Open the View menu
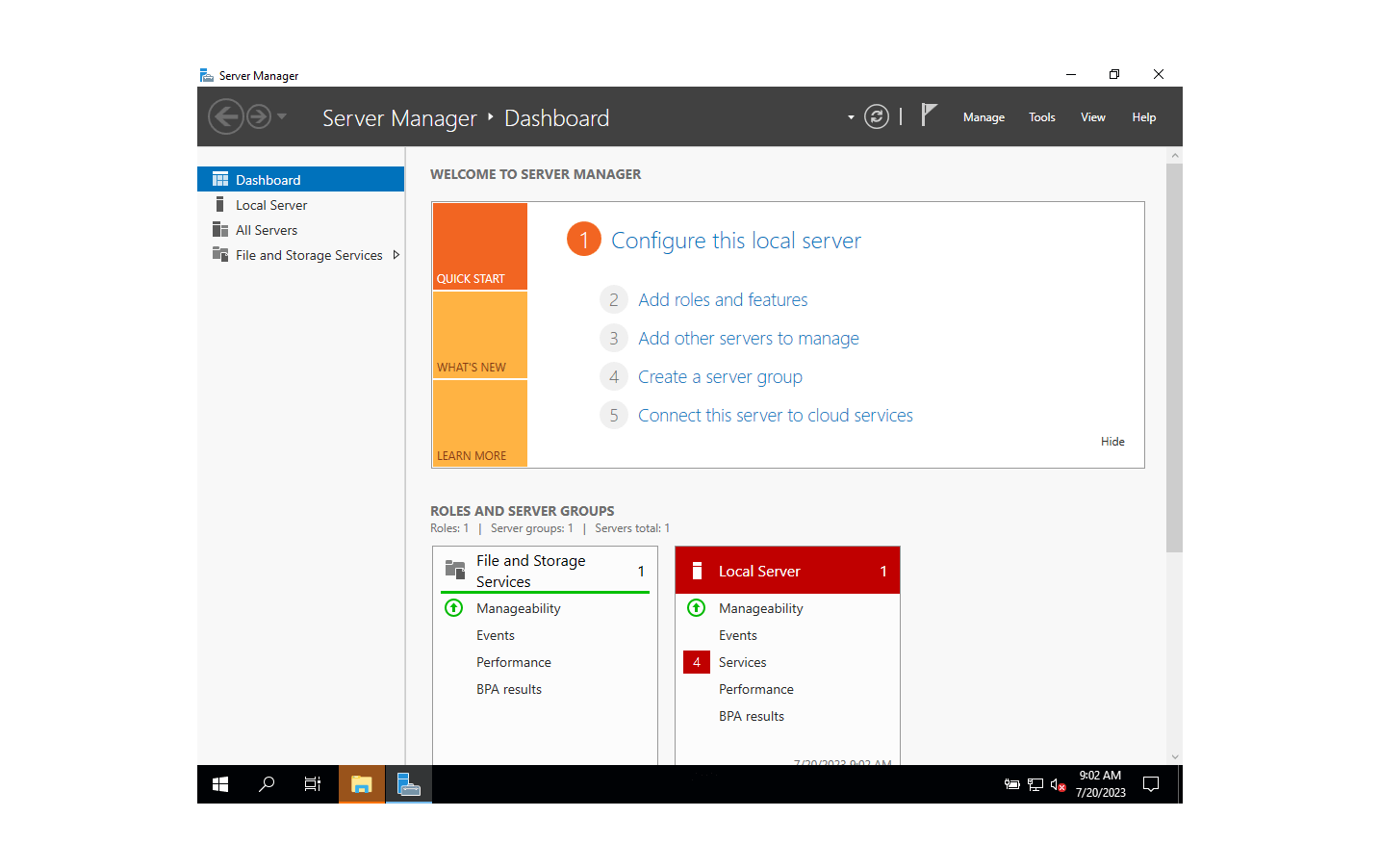This screenshot has width=1380, height=868. click(1093, 117)
